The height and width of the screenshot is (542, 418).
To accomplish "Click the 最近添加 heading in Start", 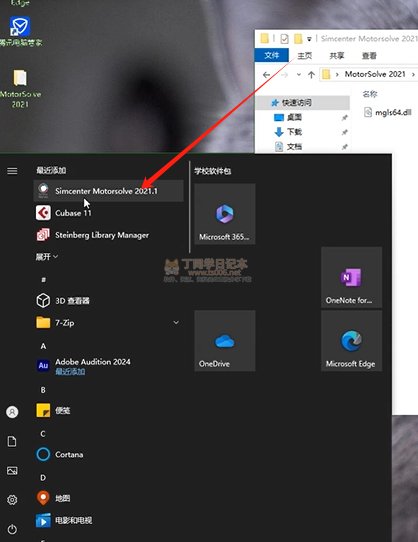I will pos(51,170).
